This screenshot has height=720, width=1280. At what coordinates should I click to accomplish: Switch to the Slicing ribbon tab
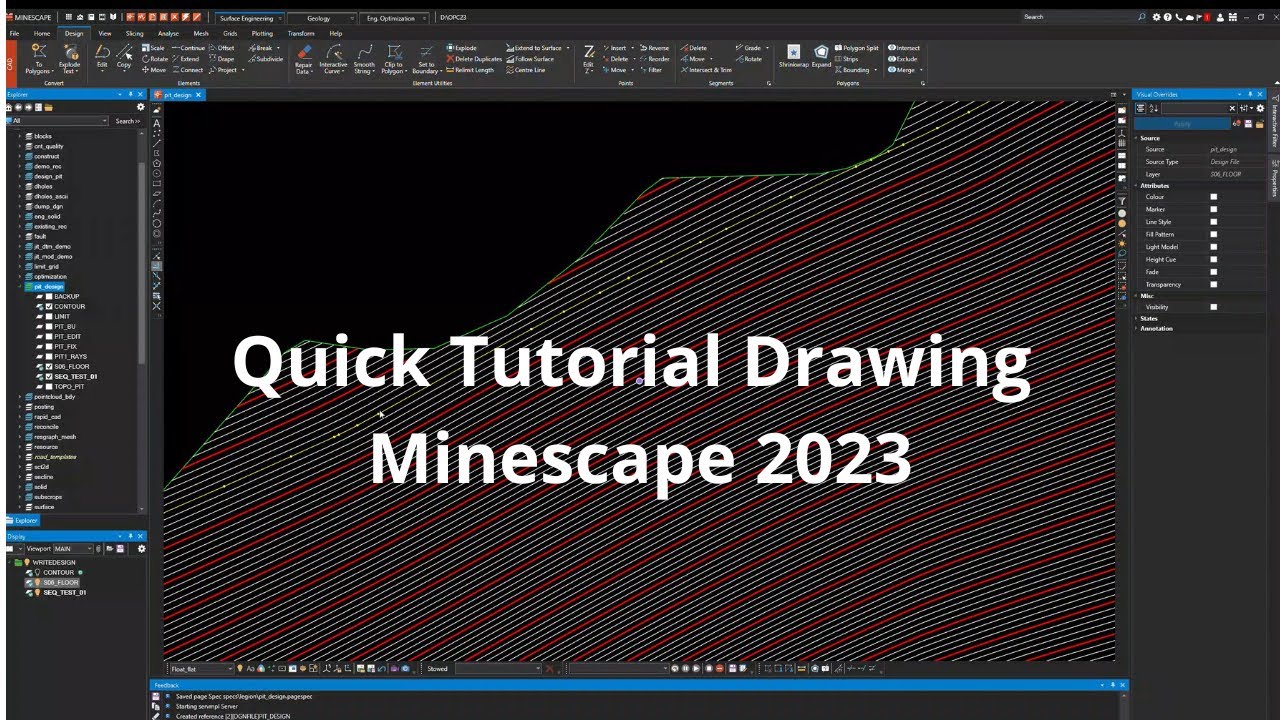[134, 33]
